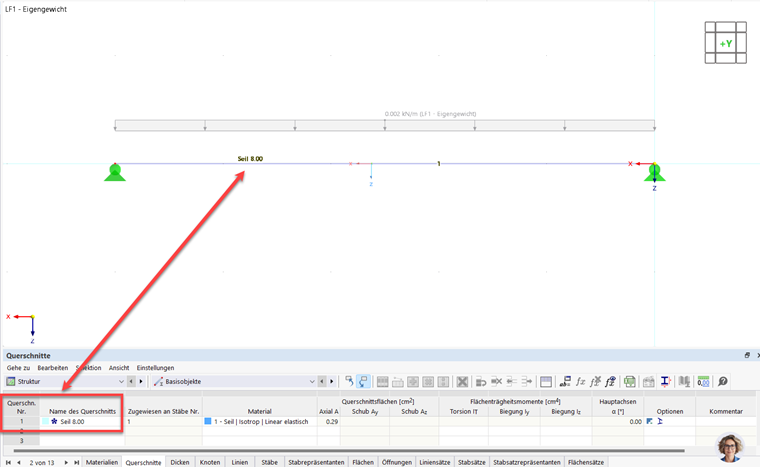Image resolution: width=760 pixels, height=467 pixels.
Task: Click the load label 0.002 kN/m
Action: [x=430, y=114]
